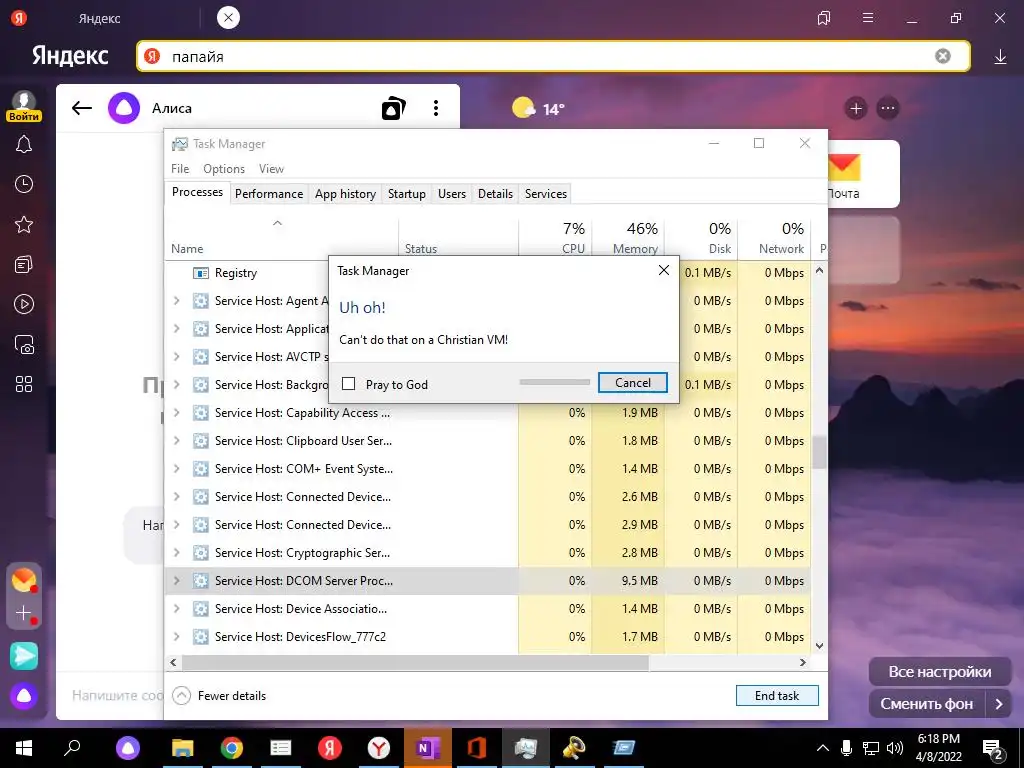Open Alice assistant icon at sidebar bottom

[x=24, y=697]
